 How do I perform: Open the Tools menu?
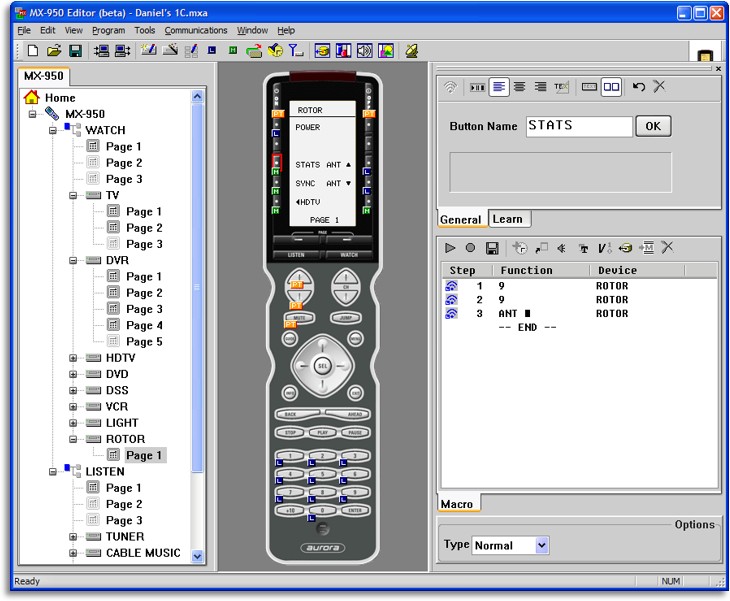(145, 30)
